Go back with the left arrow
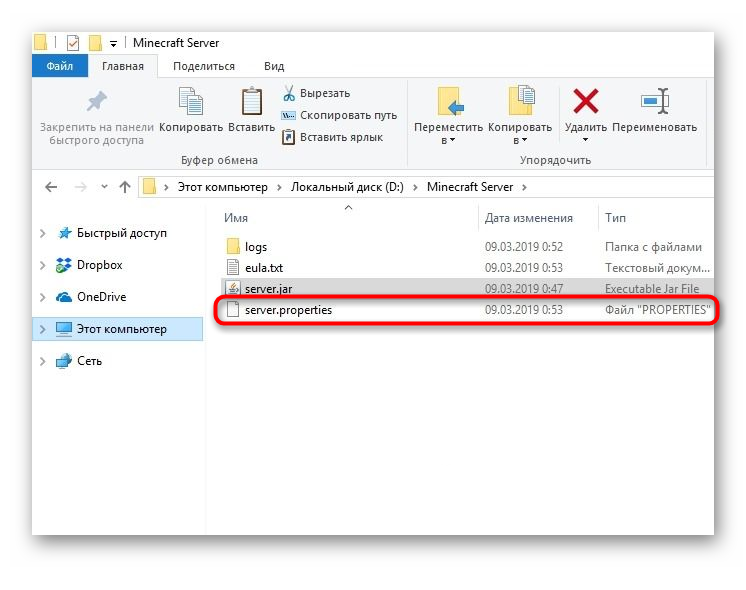This screenshot has width=746, height=590. click(51, 187)
